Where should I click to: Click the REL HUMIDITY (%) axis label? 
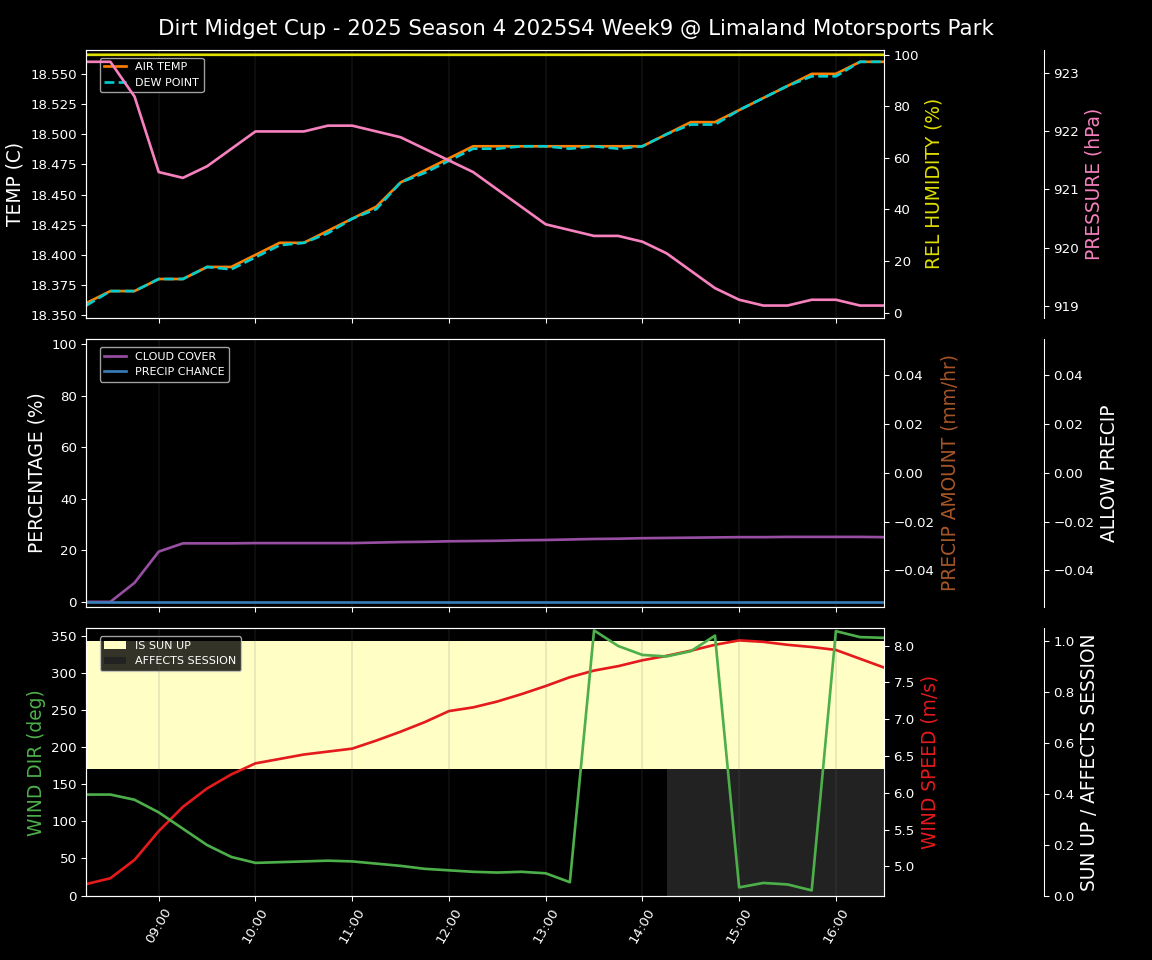[933, 184]
